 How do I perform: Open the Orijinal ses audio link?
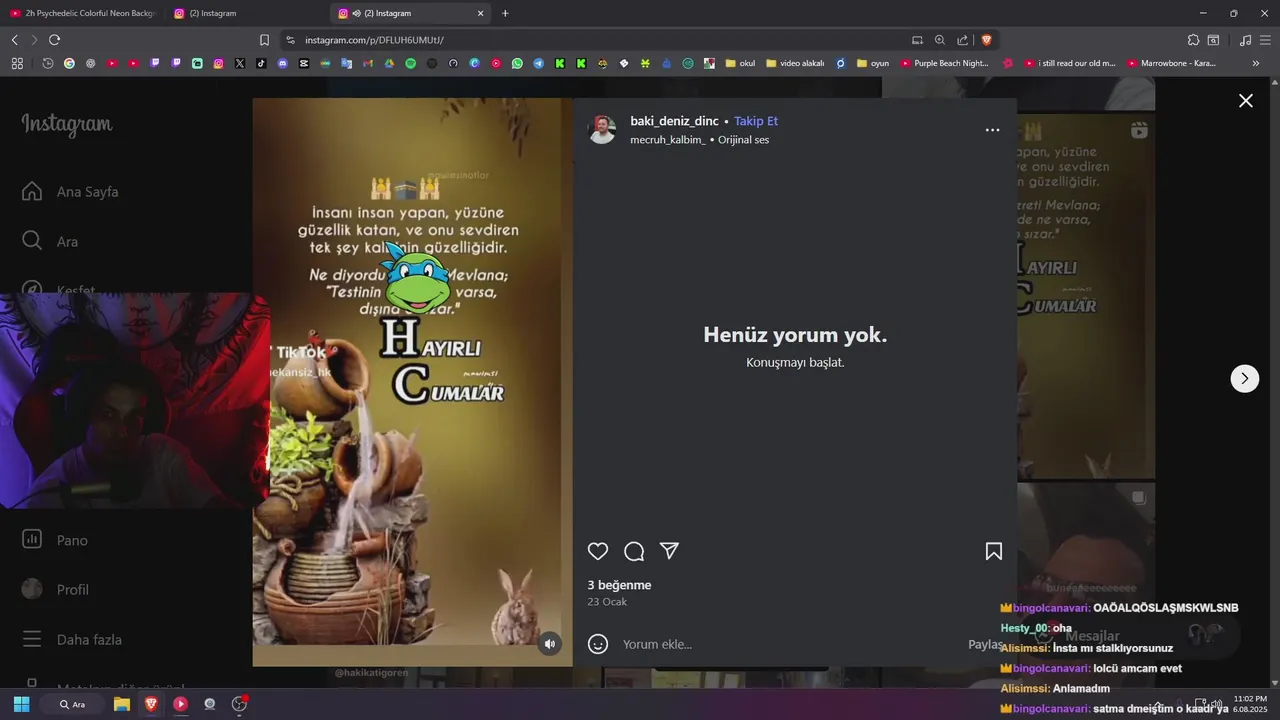click(x=743, y=140)
